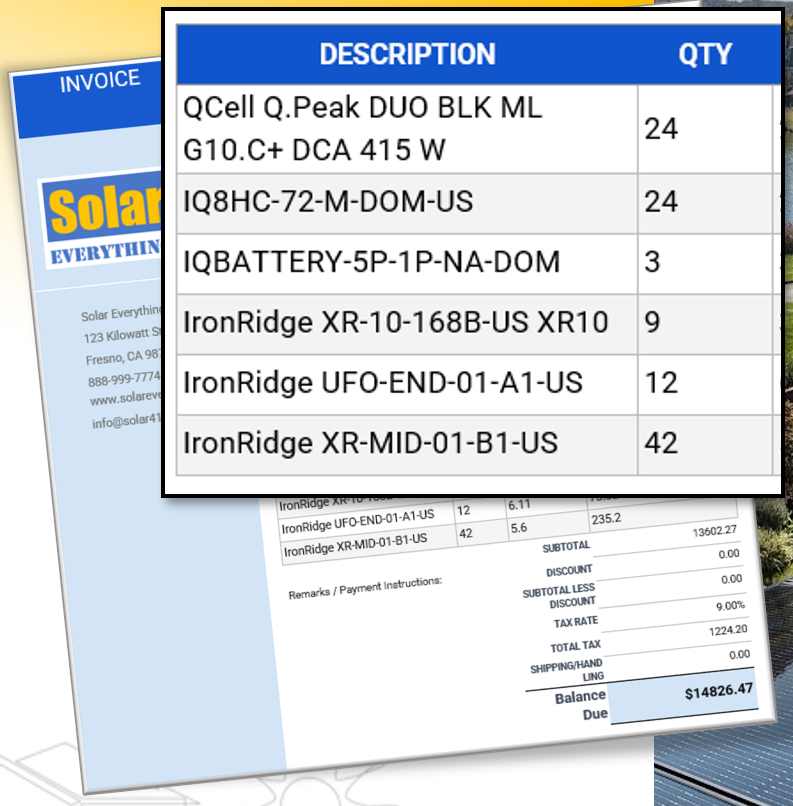793x806 pixels.
Task: Select the IQBATTERY-5P-1P-NA-DOM description cell
Action: [x=407, y=264]
